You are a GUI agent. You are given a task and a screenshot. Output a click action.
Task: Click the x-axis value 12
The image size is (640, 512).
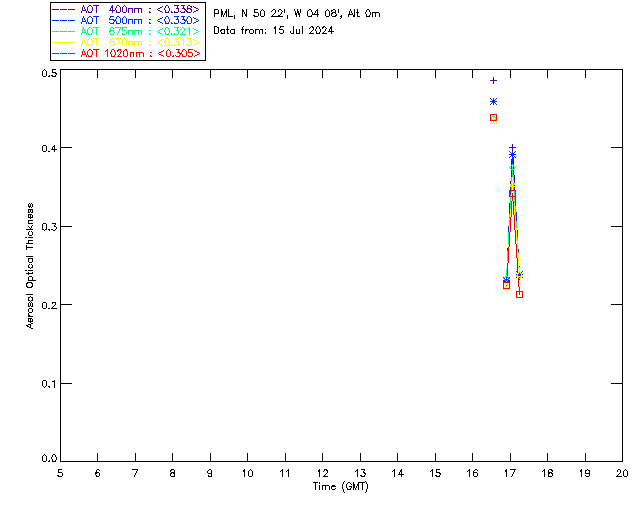click(x=322, y=474)
